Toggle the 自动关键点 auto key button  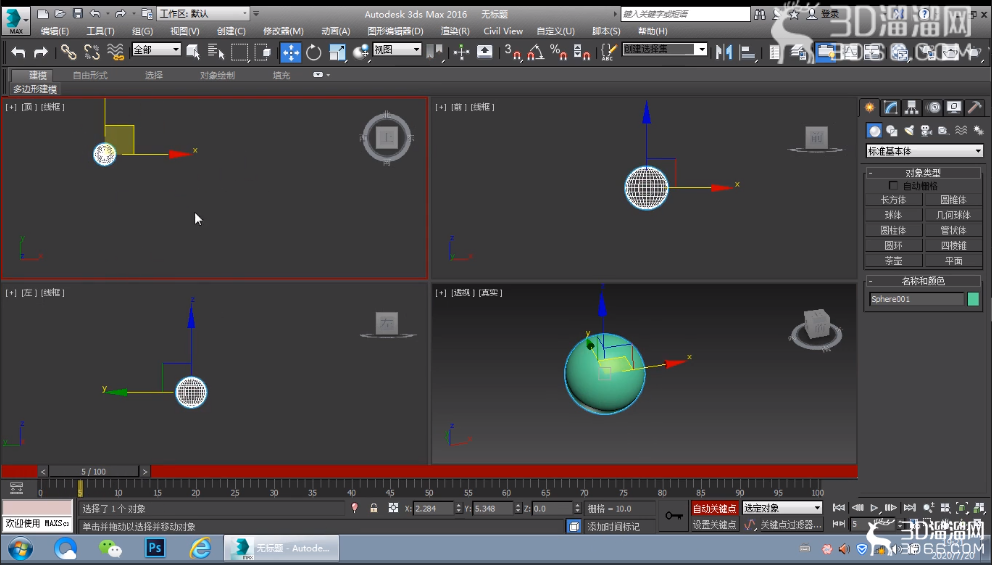(x=715, y=509)
